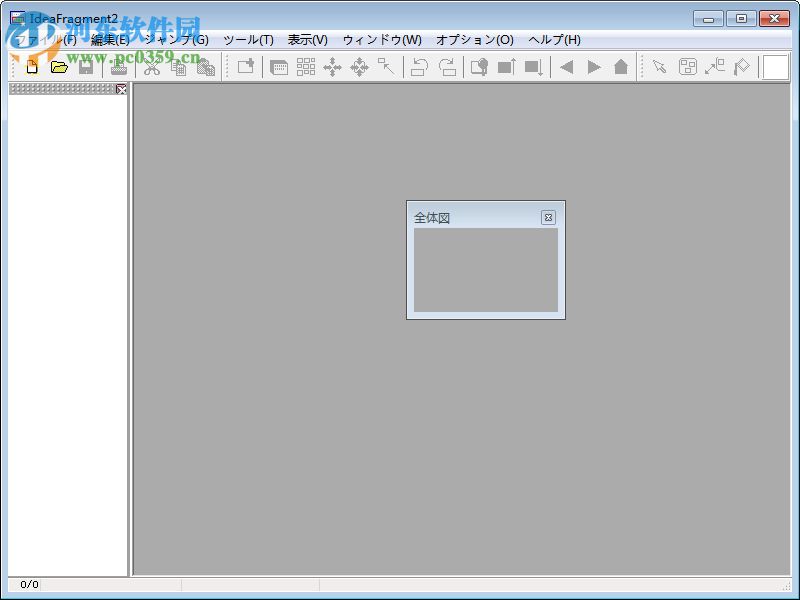
Task: Click the box with up arrow icon
Action: pyautogui.click(x=507, y=67)
